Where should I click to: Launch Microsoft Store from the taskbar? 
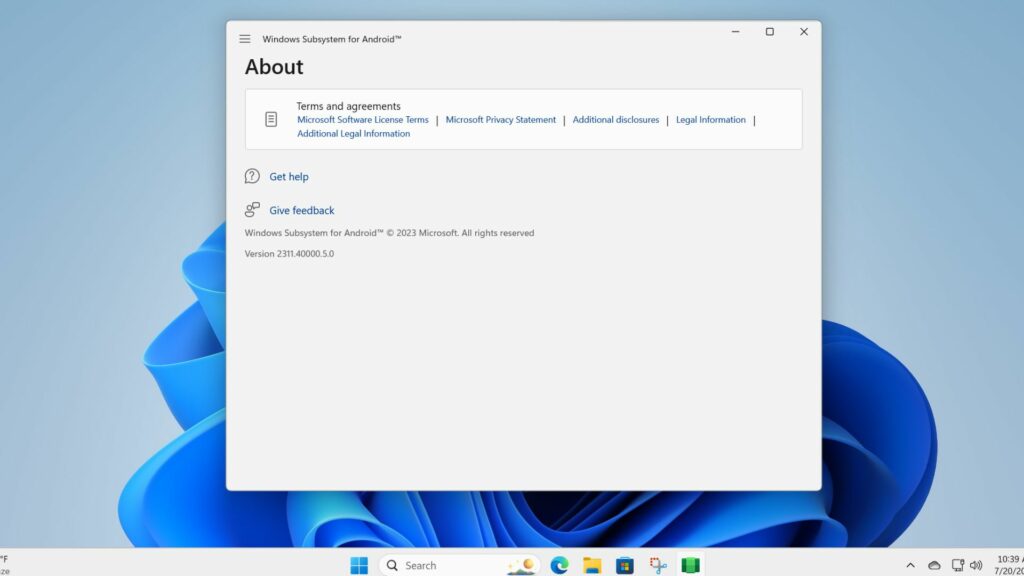coord(624,565)
